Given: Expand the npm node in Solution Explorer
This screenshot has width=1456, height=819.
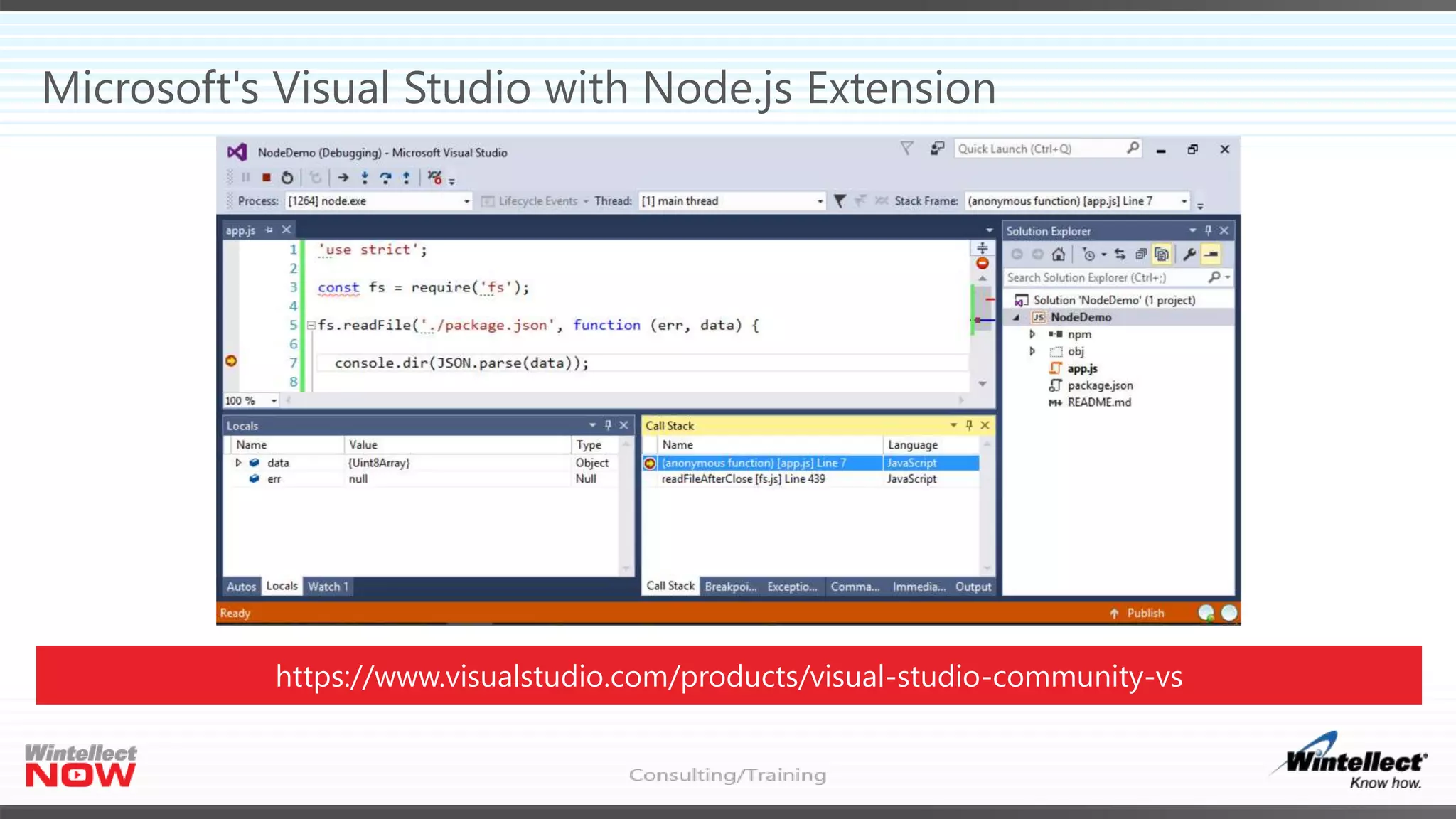Looking at the screenshot, I should (x=1032, y=334).
